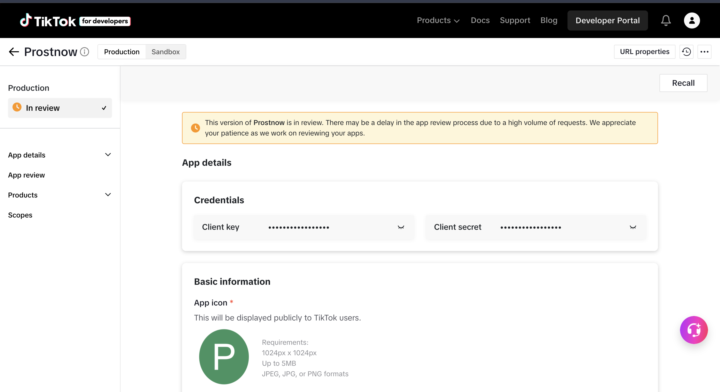
Task: Click the TikTok for developers logo
Action: point(75,21)
